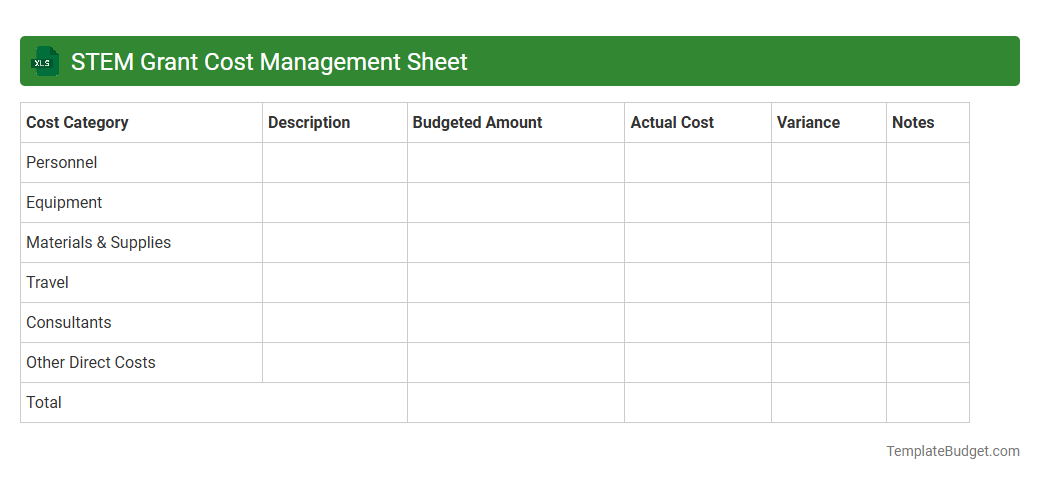Click the Total Budgeted Amount cell

click(x=516, y=402)
